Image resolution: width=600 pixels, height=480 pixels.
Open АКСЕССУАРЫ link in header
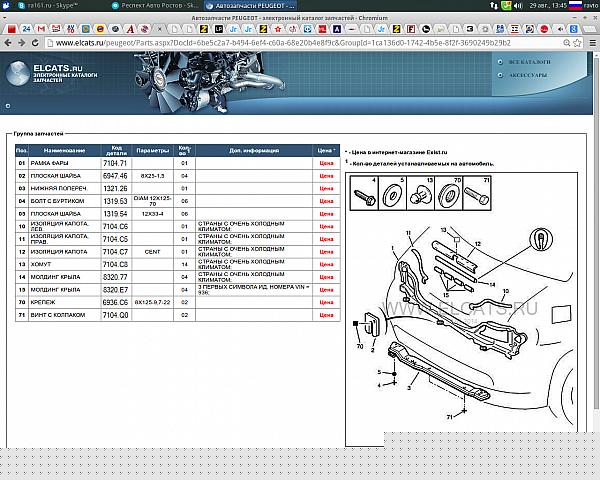point(528,75)
